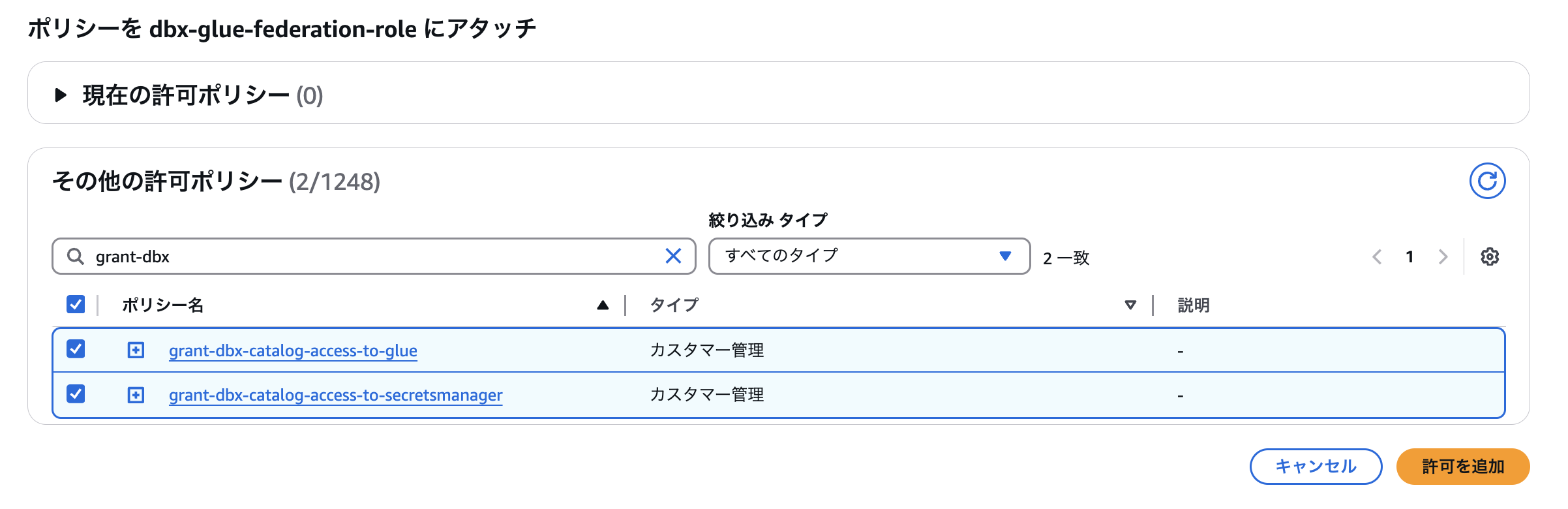This screenshot has height=509, width=1568.
Task: Open table preferences gear icon
Action: (x=1489, y=256)
